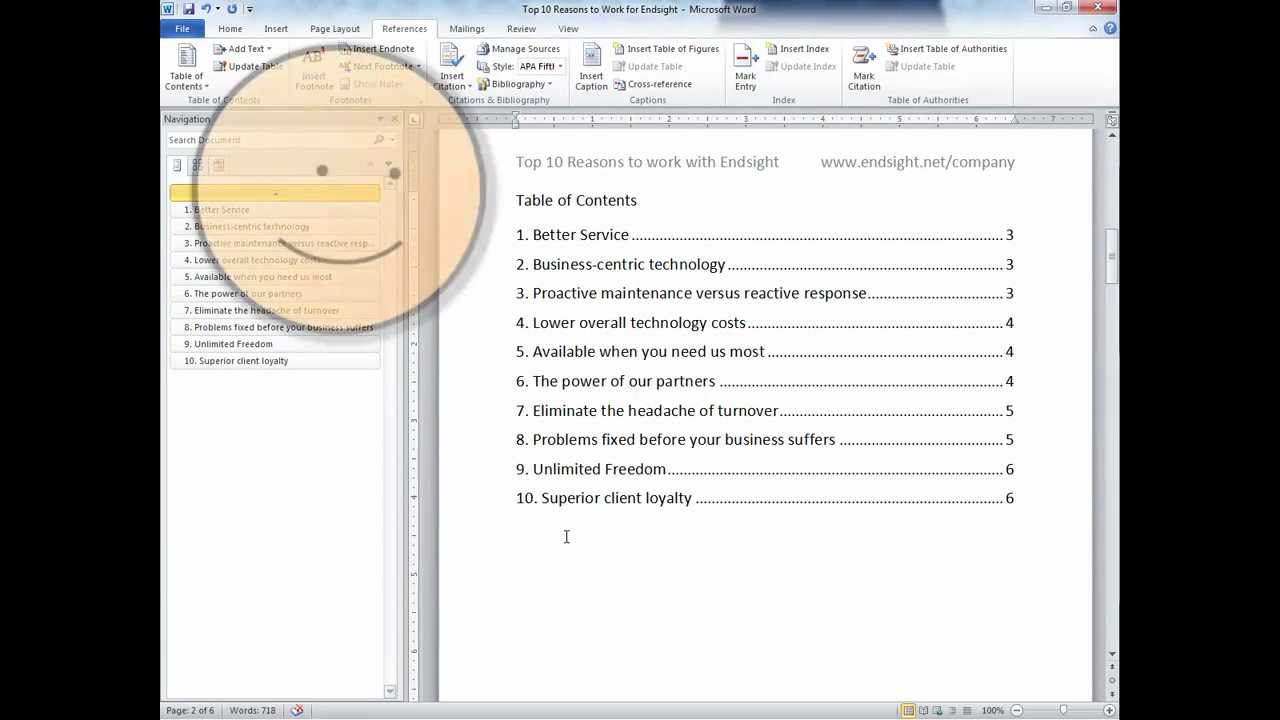Click the Search Document input field
The width and height of the screenshot is (1280, 720).
point(269,140)
